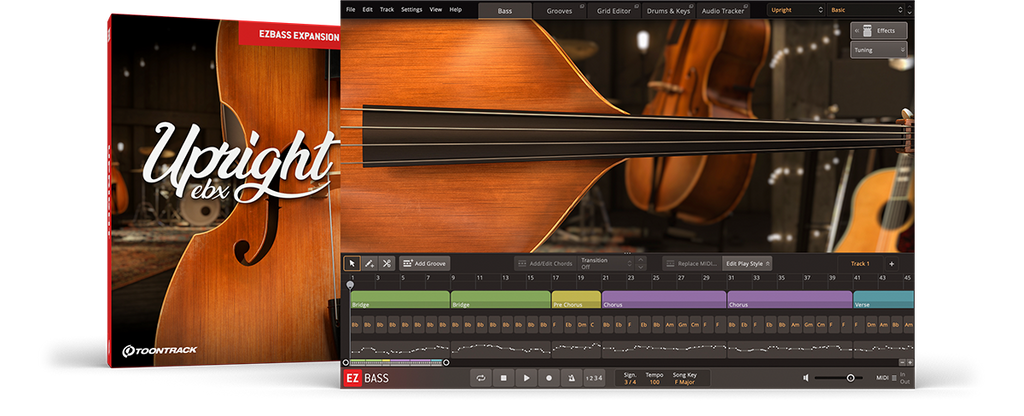Zoom in timeline with plus button
1024x416 pixels.
click(910, 362)
